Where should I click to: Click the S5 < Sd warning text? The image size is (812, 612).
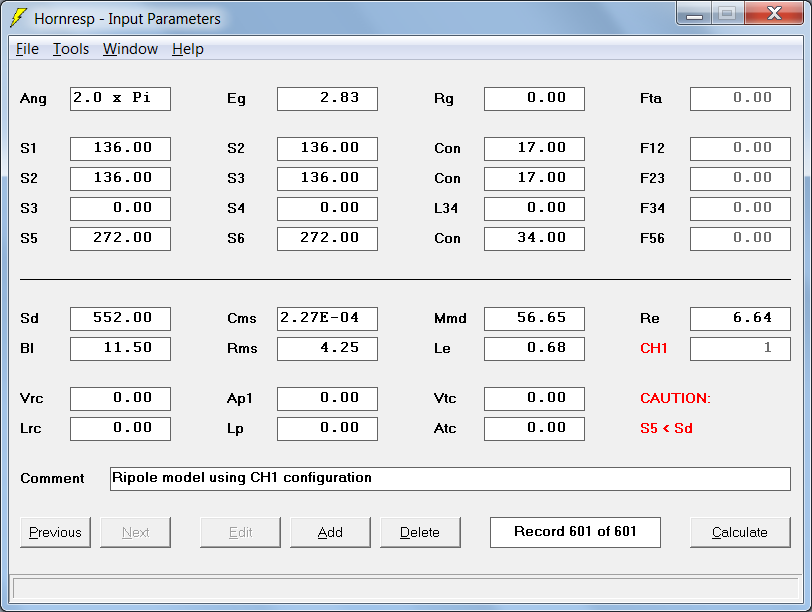click(x=666, y=428)
